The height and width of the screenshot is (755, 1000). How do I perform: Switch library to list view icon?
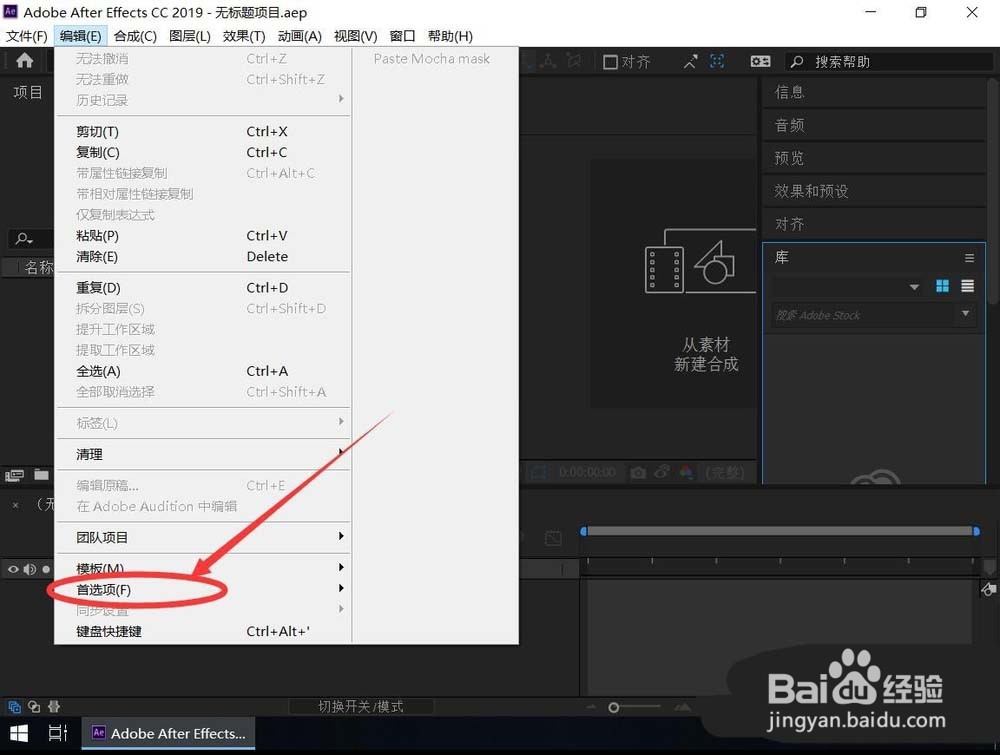pyautogui.click(x=967, y=286)
